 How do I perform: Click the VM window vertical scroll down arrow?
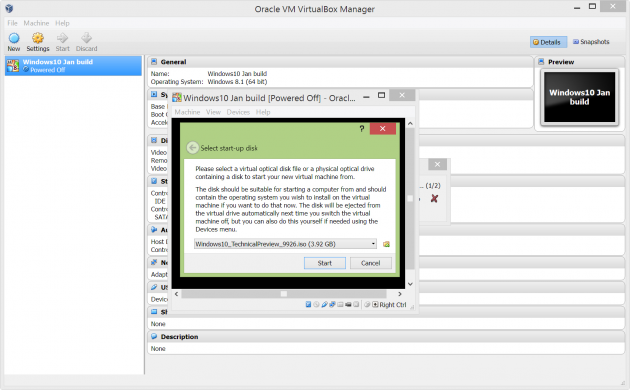pos(410,284)
